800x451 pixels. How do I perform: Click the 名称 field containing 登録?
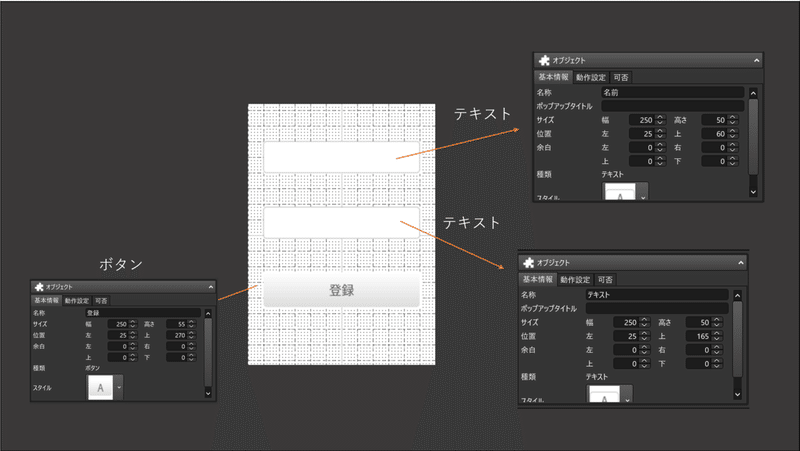click(143, 313)
